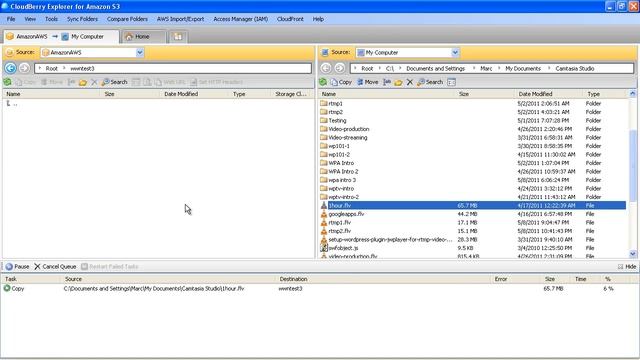Click wwwtest3 in left breadcrumb path
Screen dimensions: 640x360
coord(82,69)
